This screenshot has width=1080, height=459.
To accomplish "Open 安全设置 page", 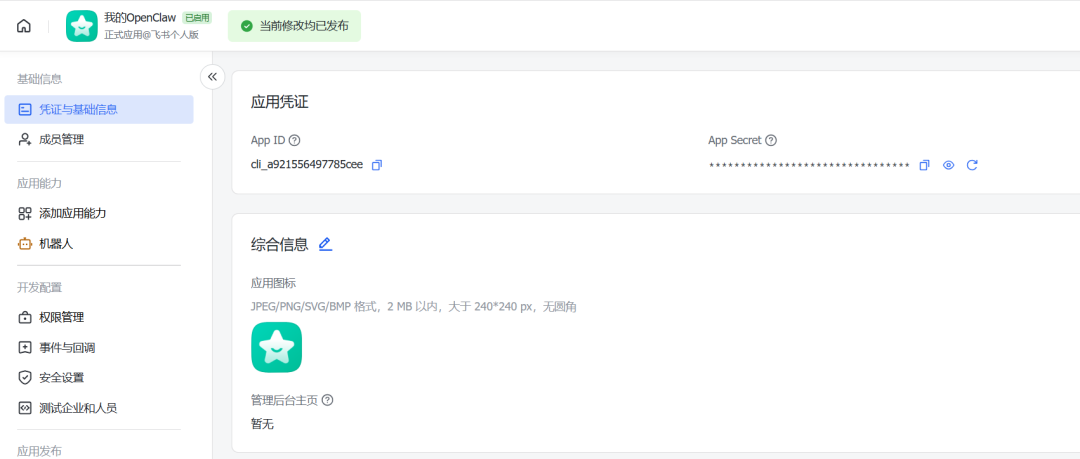I will click(x=61, y=377).
